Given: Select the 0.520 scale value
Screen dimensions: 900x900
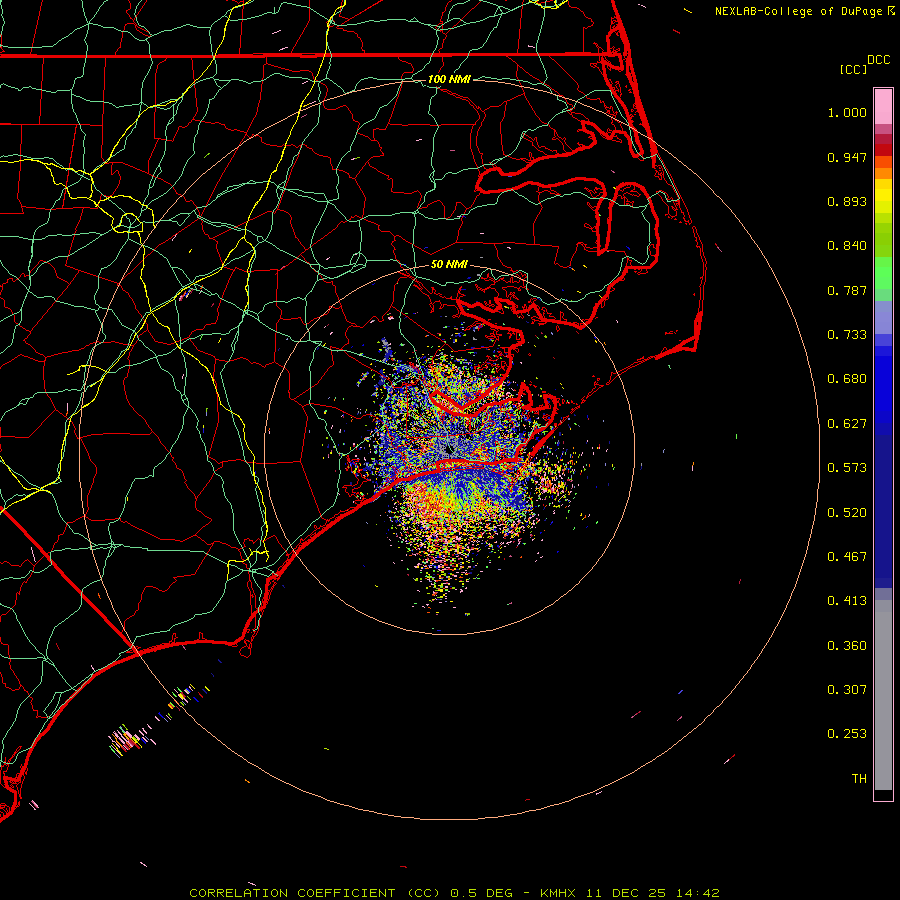Looking at the screenshot, I should tap(847, 513).
